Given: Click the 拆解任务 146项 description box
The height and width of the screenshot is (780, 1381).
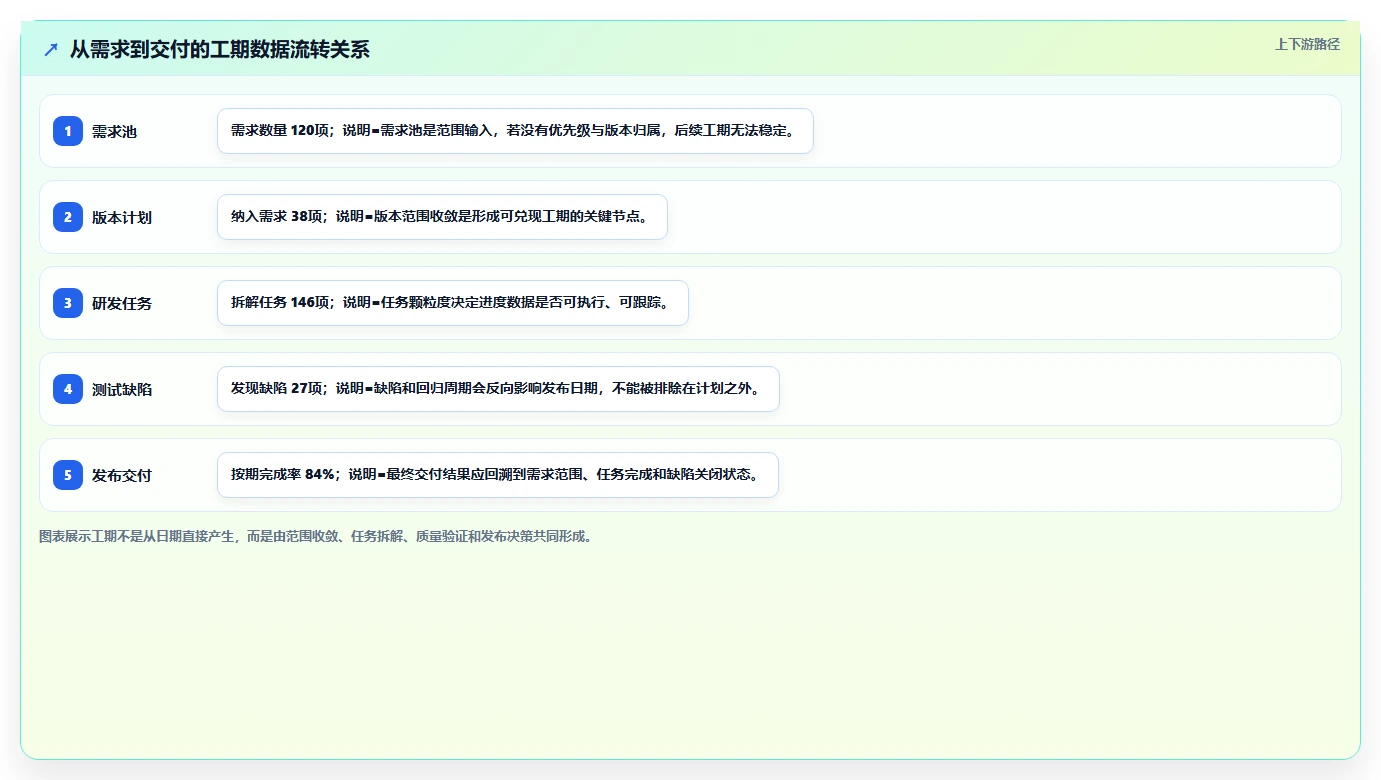Looking at the screenshot, I should [453, 303].
